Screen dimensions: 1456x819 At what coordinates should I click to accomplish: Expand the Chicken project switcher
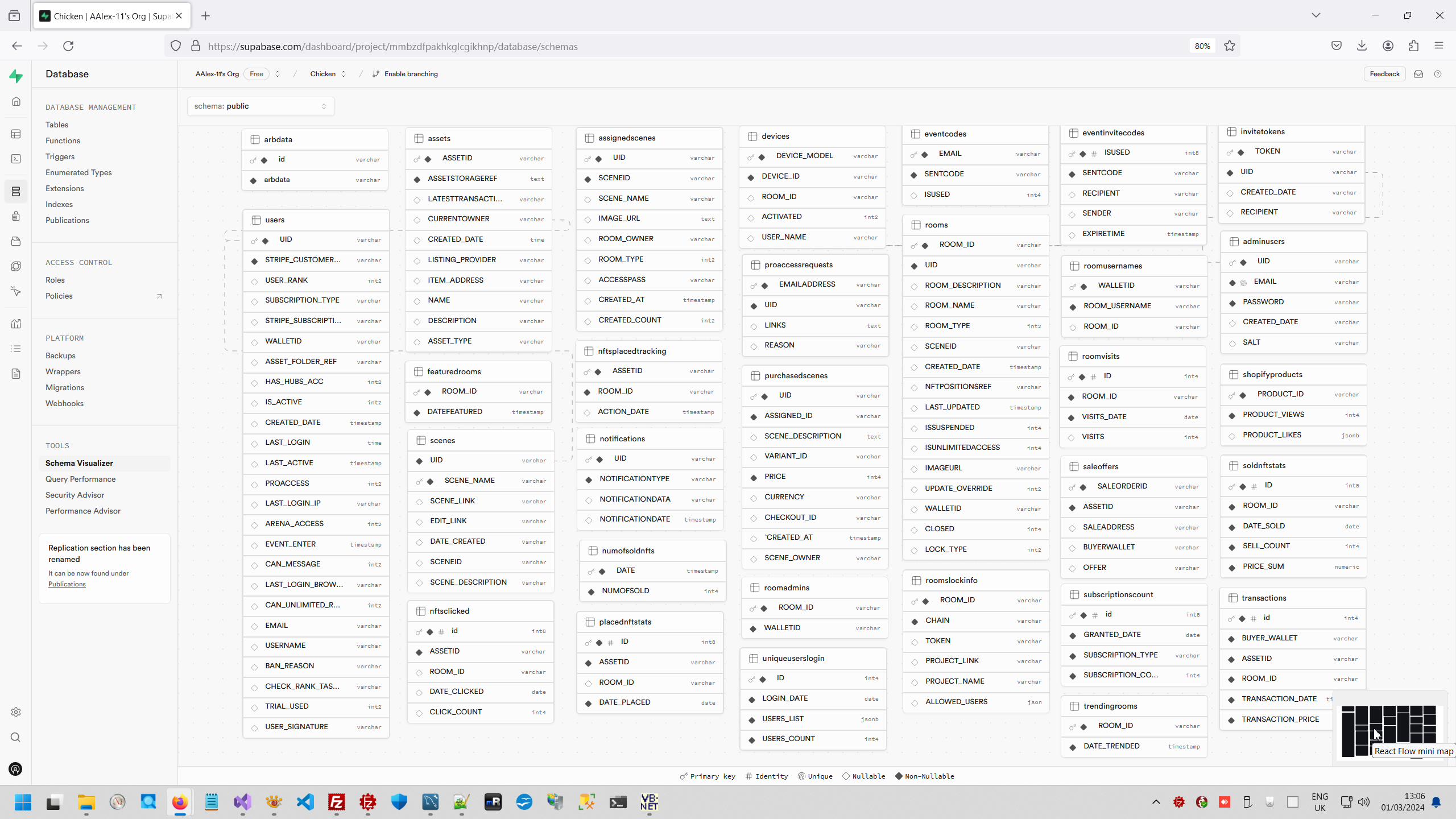(x=344, y=74)
